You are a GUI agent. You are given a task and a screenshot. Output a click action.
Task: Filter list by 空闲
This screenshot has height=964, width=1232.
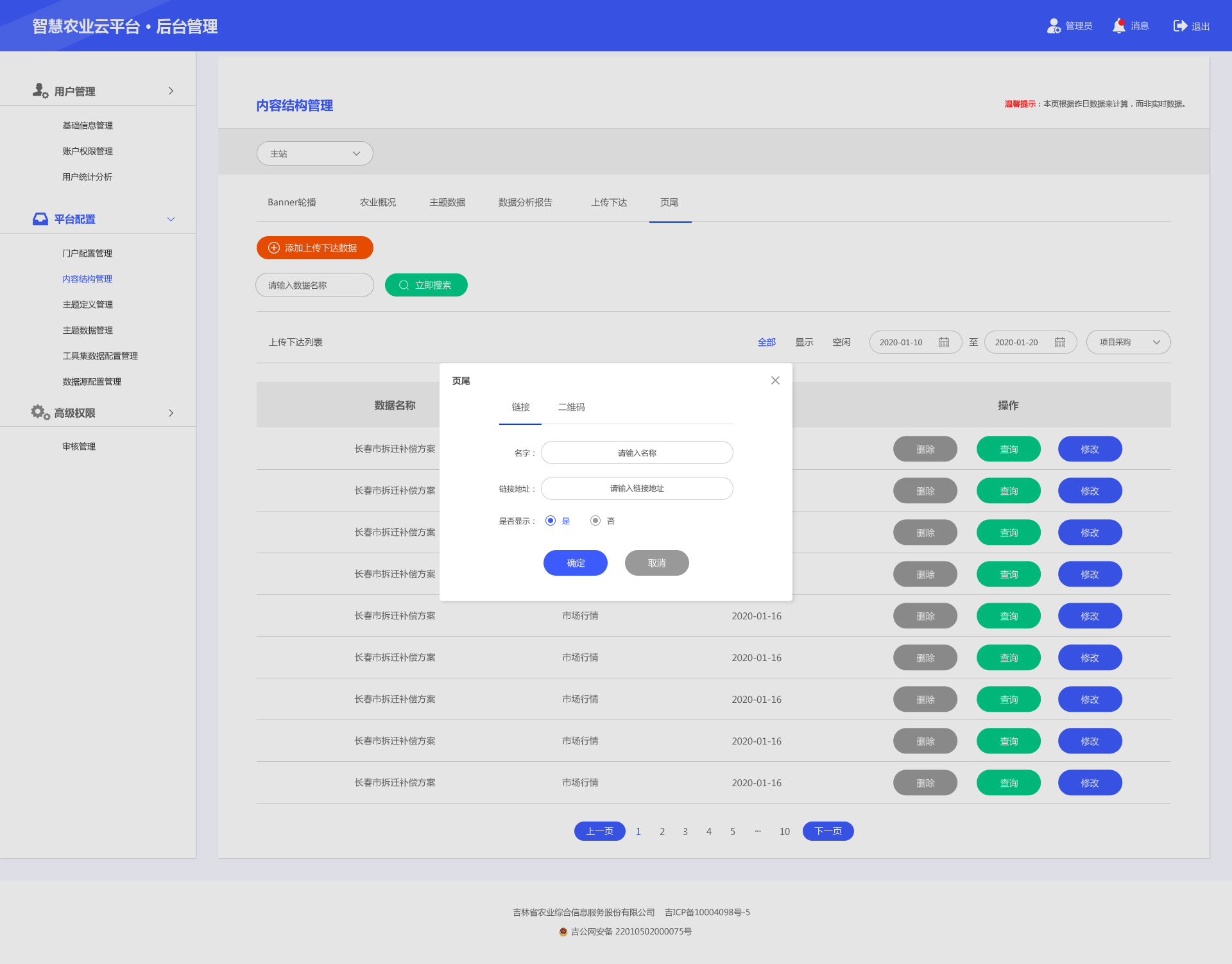841,342
